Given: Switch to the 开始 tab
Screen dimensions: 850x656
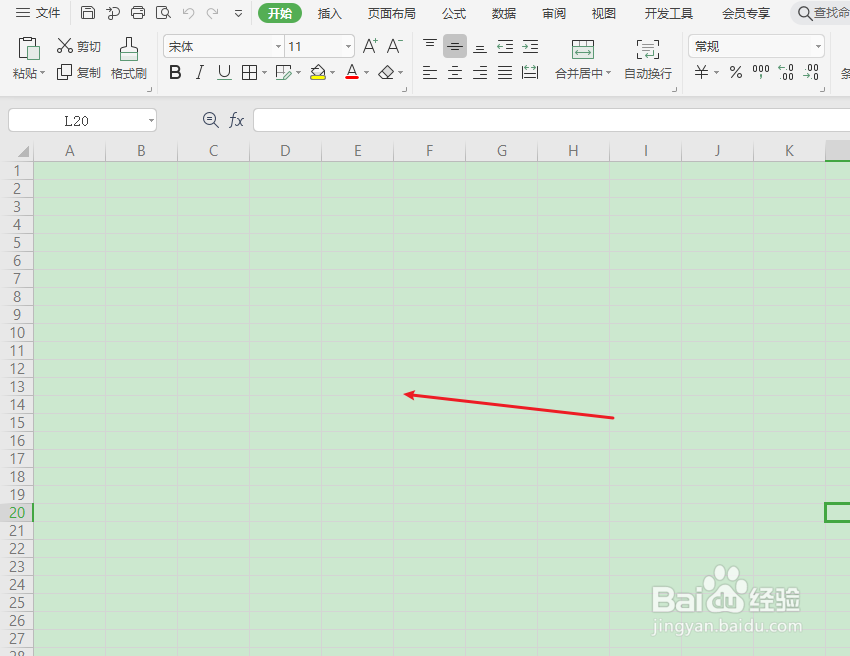Looking at the screenshot, I should (280, 13).
